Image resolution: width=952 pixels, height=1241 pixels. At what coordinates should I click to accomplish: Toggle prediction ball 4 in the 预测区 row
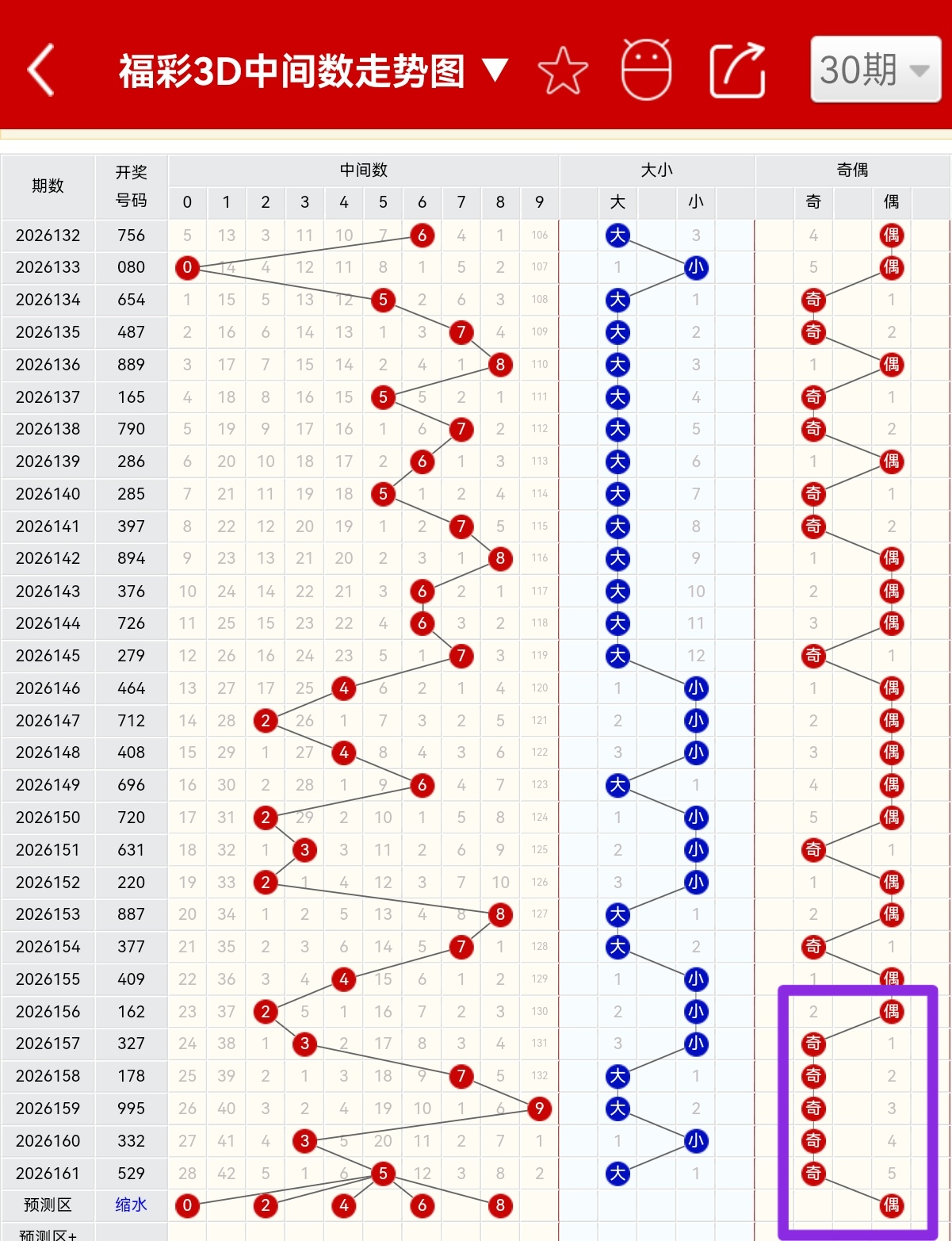tap(344, 1205)
